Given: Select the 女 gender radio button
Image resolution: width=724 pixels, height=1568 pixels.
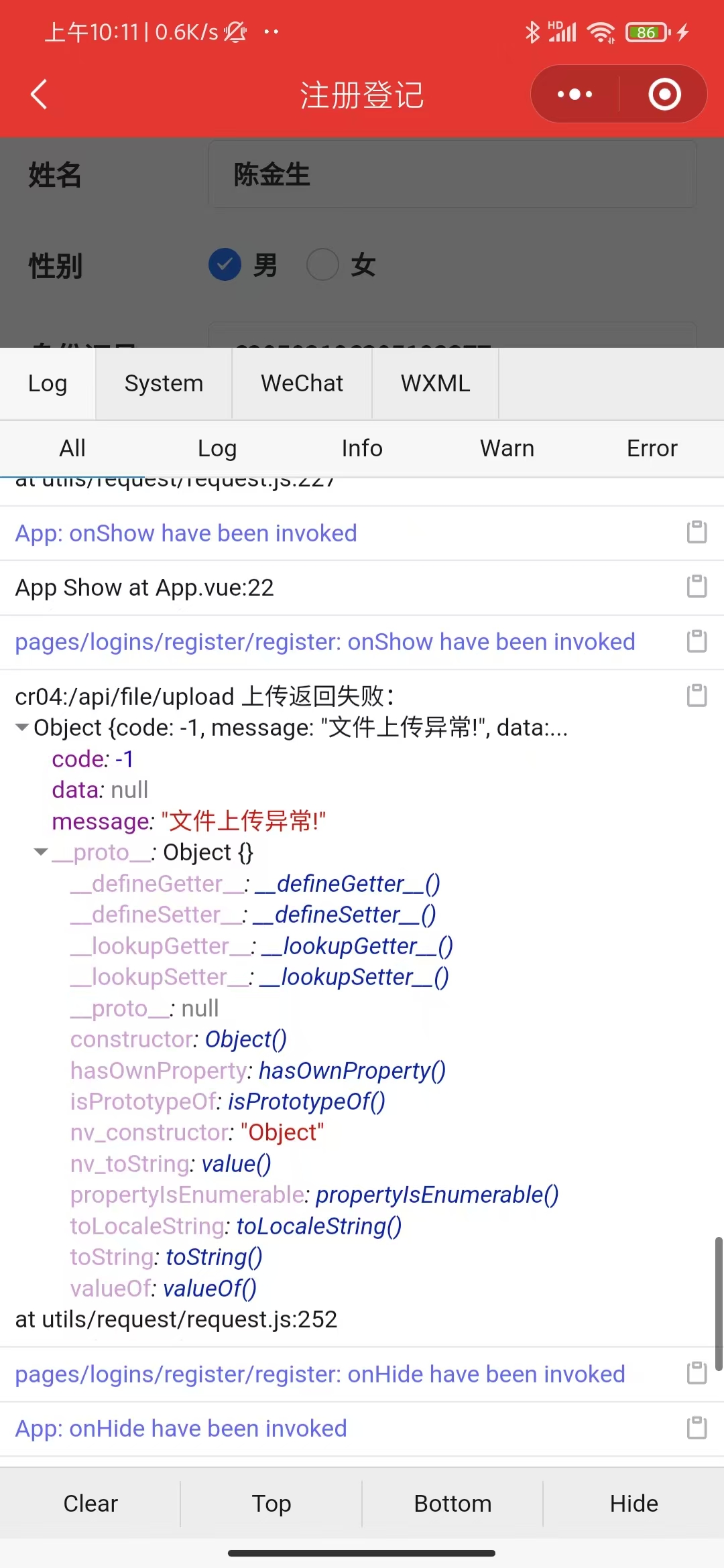Looking at the screenshot, I should pyautogui.click(x=322, y=264).
